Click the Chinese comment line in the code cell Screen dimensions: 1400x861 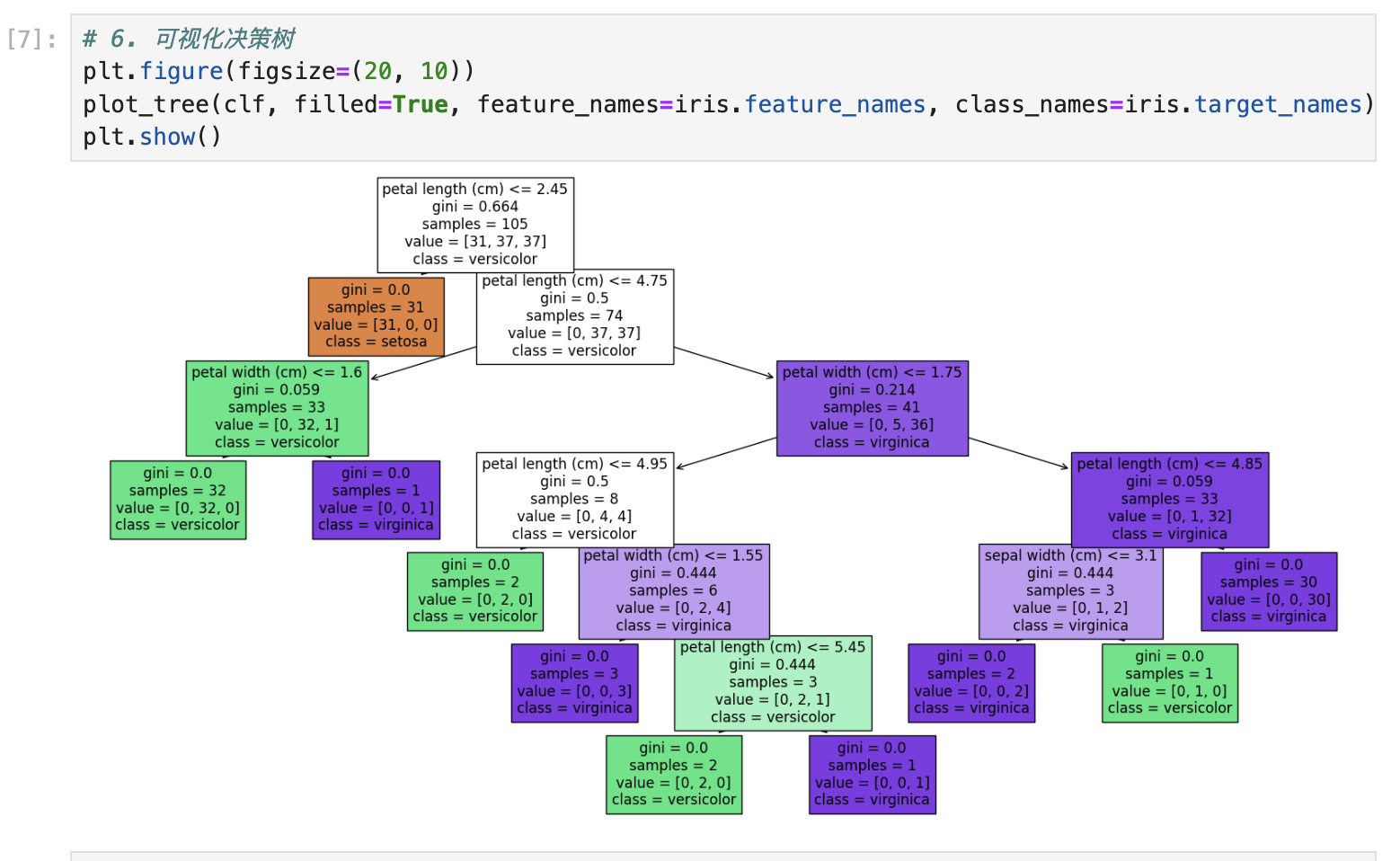pyautogui.click(x=189, y=39)
